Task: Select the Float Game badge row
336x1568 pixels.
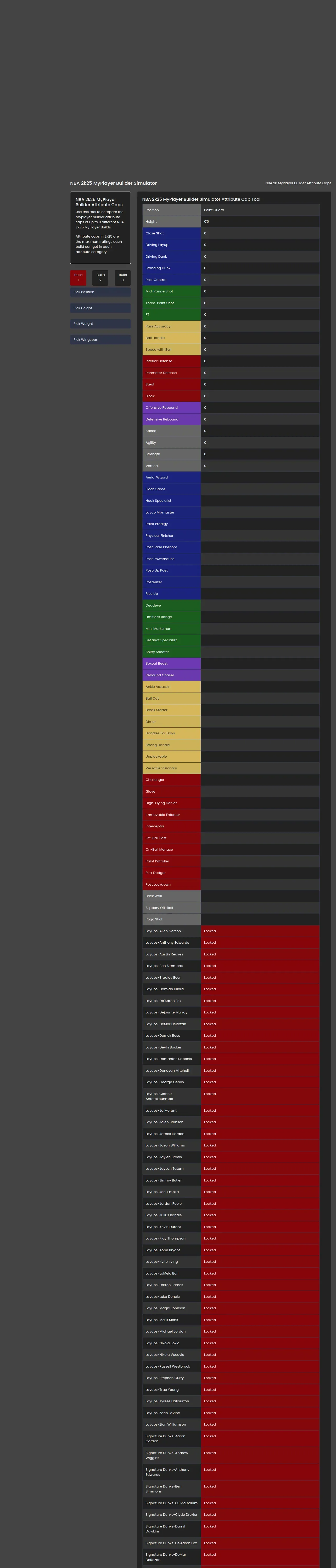Action: tap(231, 489)
